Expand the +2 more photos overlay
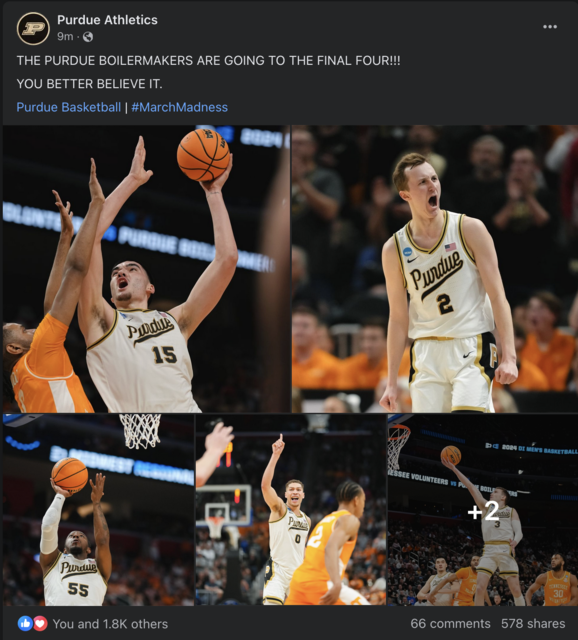The height and width of the screenshot is (640, 578). (x=482, y=509)
